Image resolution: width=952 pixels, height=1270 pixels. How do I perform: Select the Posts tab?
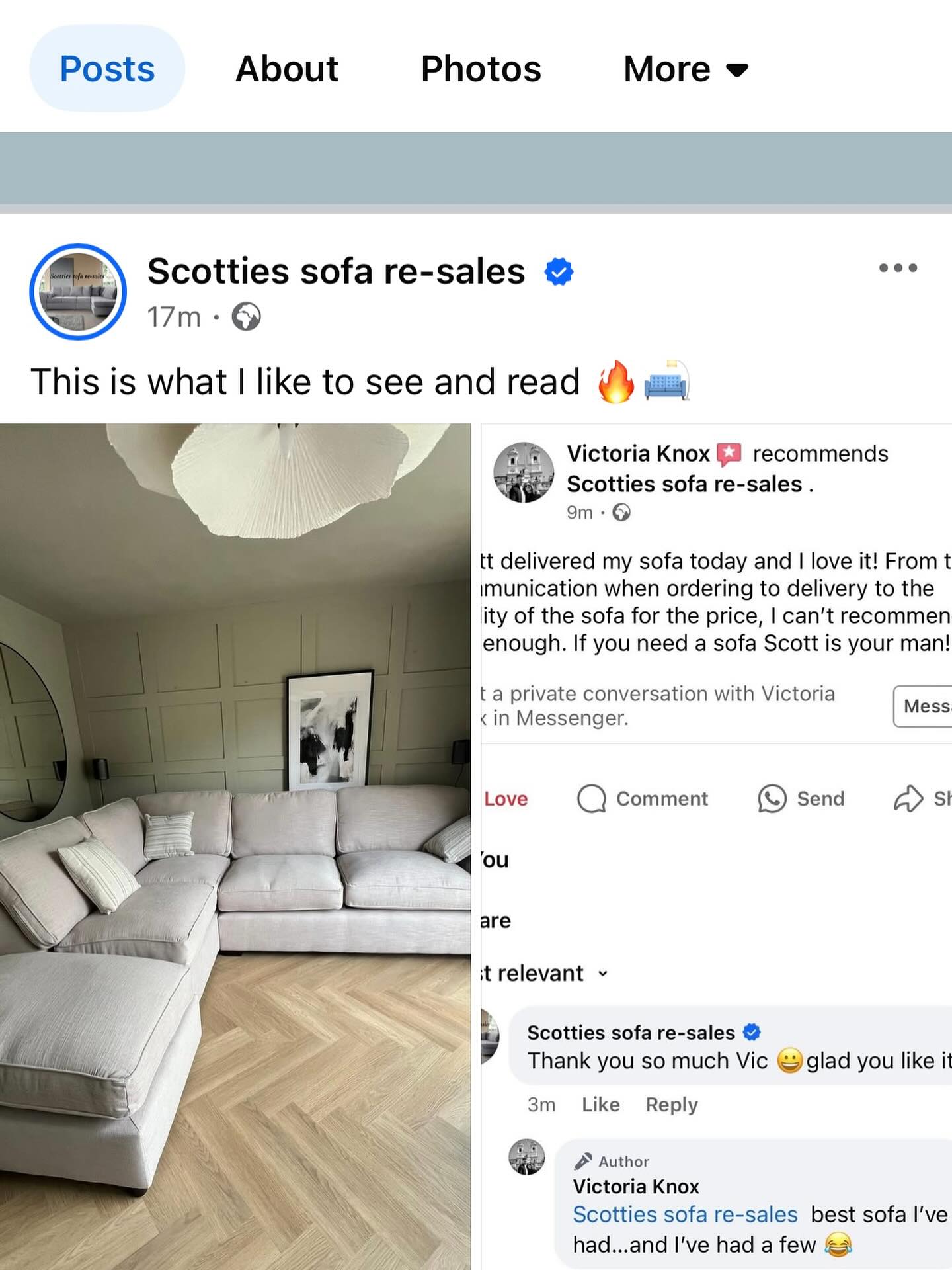tap(107, 69)
